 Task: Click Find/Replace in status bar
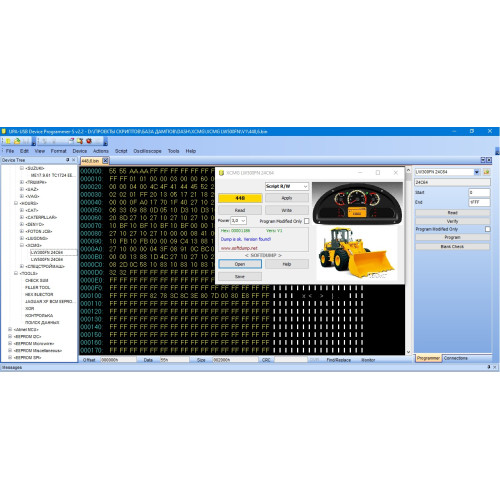click(338, 360)
